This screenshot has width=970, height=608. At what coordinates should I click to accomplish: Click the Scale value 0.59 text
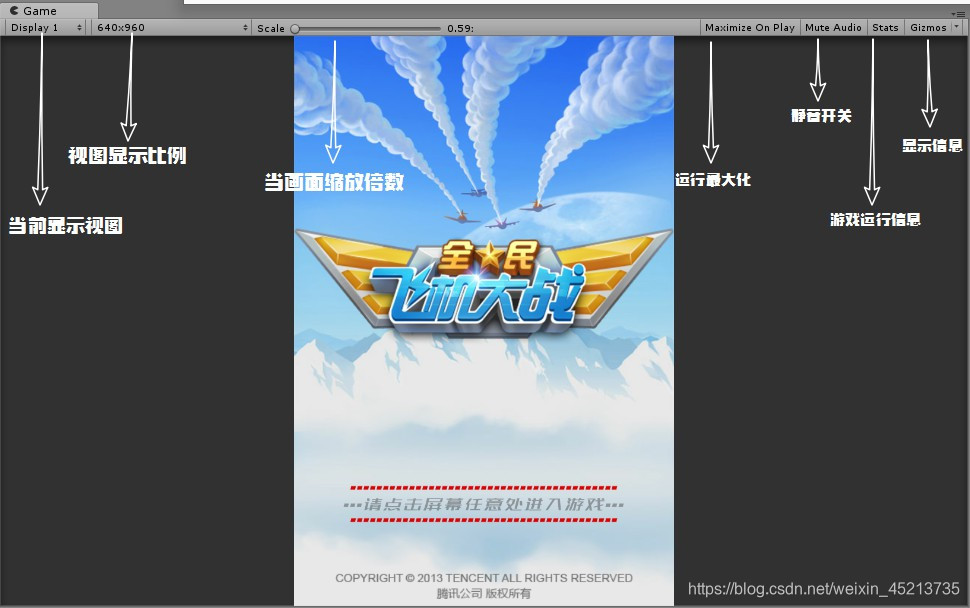coord(460,28)
